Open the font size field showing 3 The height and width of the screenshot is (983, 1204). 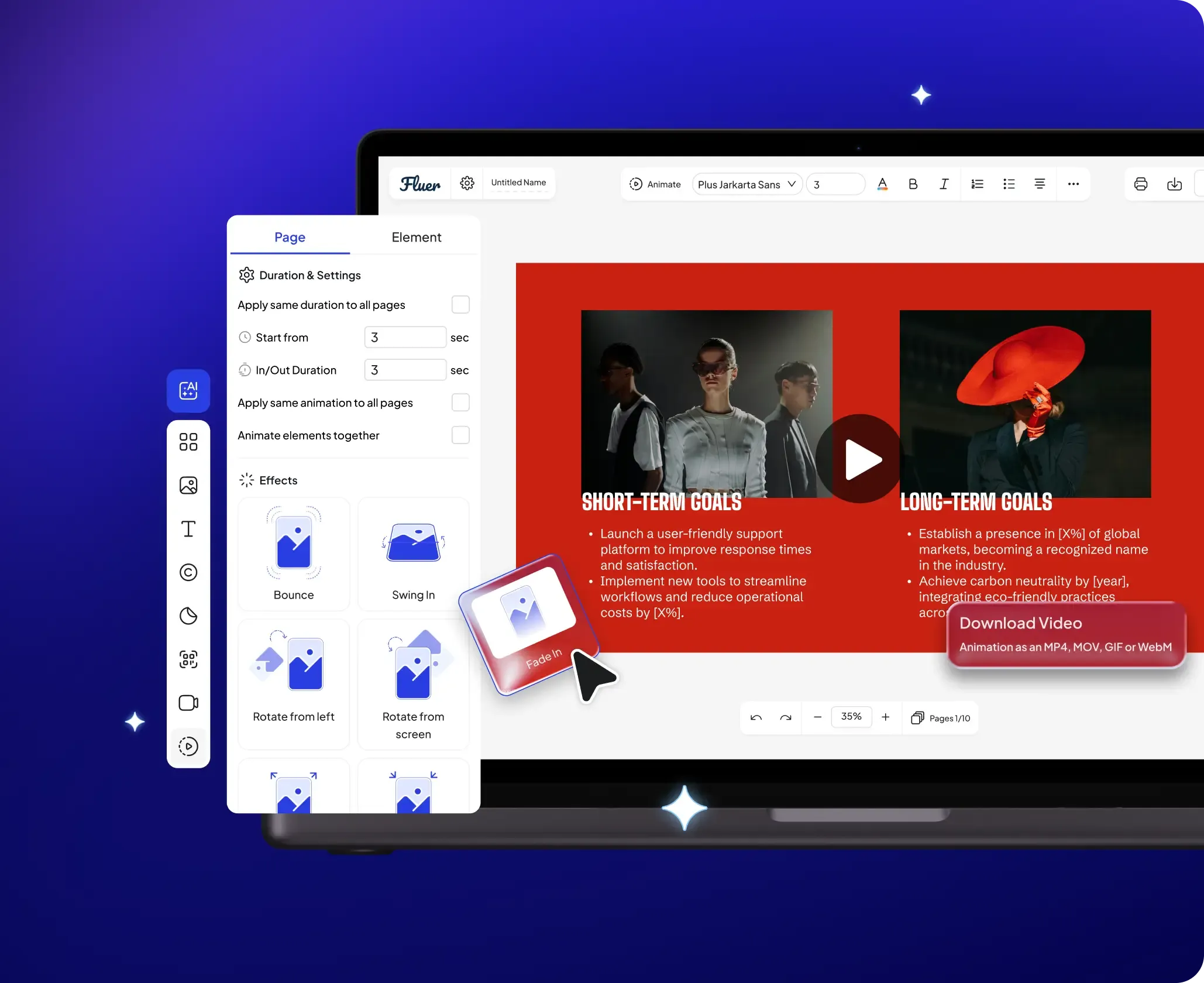click(x=835, y=184)
